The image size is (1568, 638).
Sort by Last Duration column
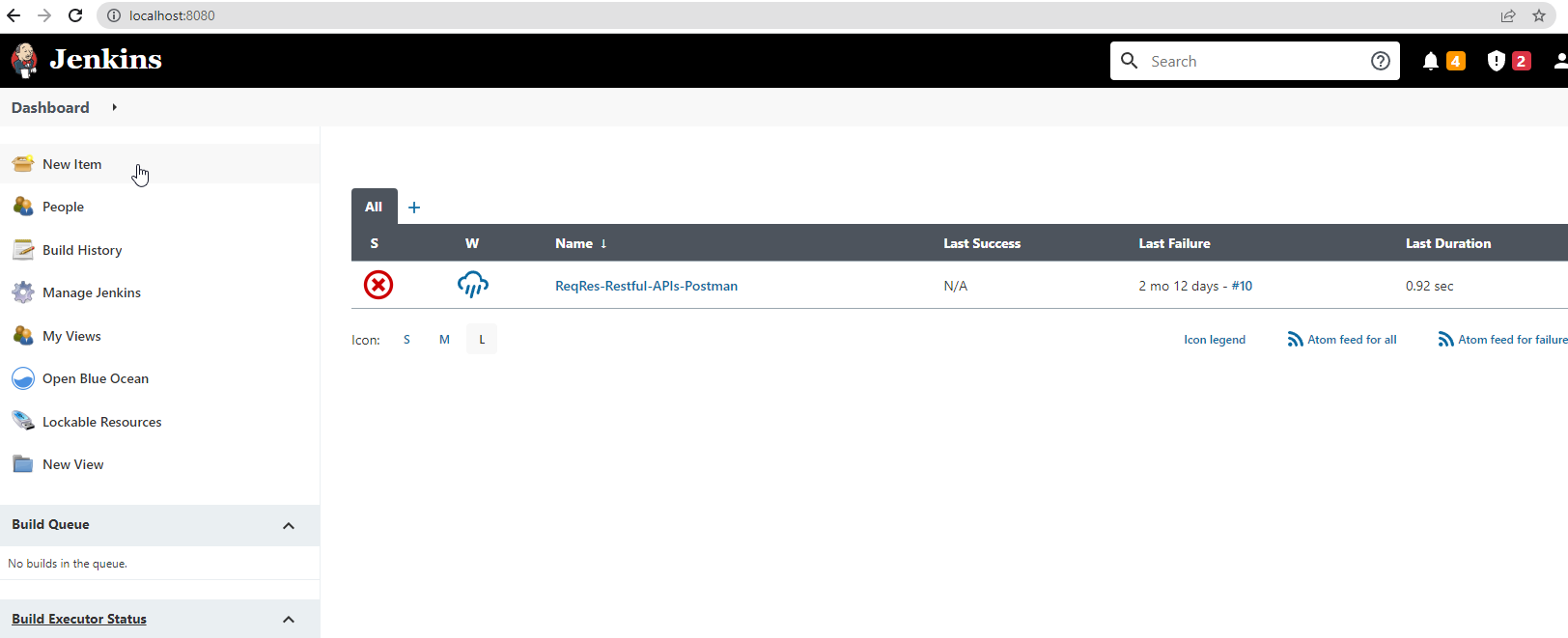pos(1448,243)
